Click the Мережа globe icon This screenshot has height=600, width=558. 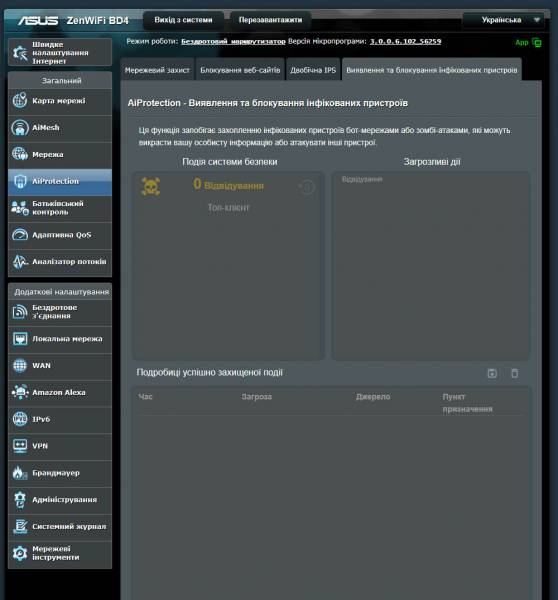tap(20, 154)
